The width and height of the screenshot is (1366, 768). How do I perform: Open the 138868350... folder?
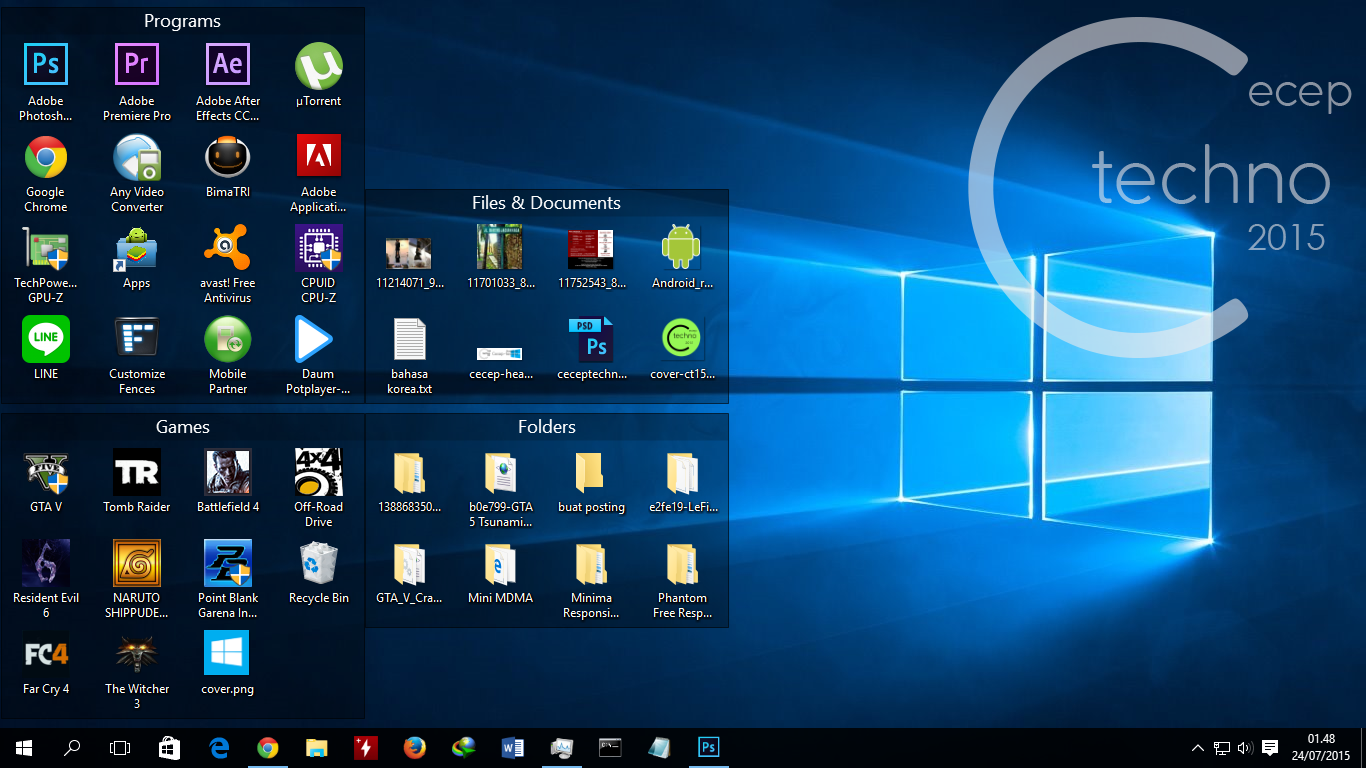[x=409, y=472]
